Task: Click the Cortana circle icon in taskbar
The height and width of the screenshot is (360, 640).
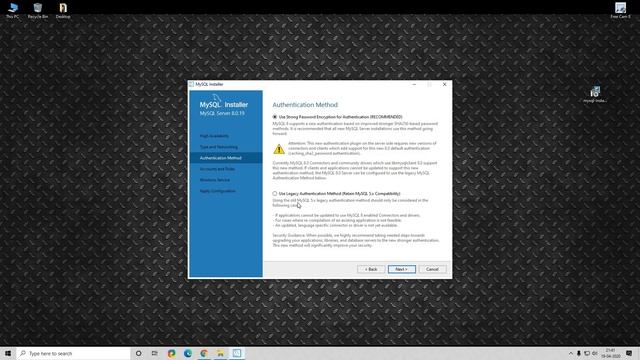Action: (138, 353)
